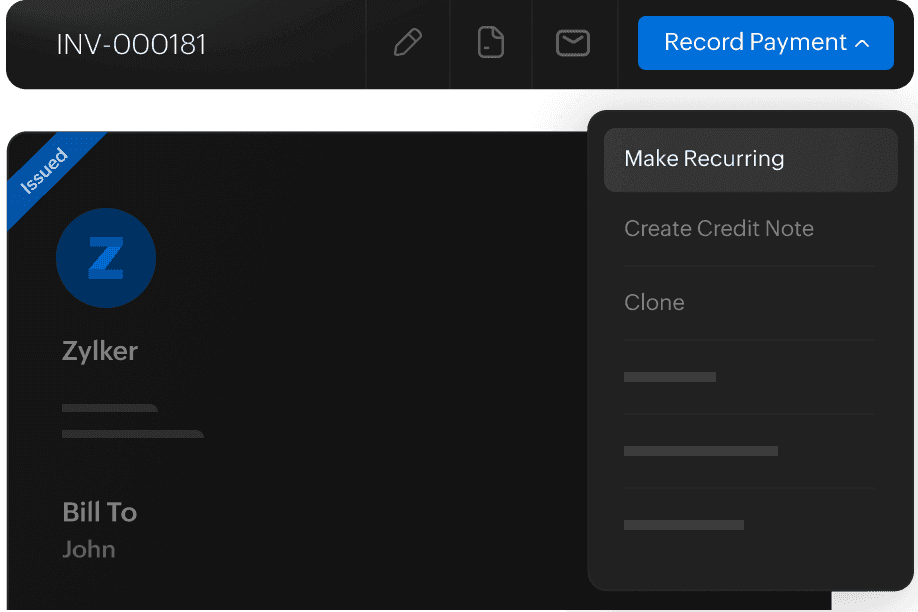Click the blue Issued status ribbon
Image resolution: width=918 pixels, height=612 pixels.
(47, 171)
